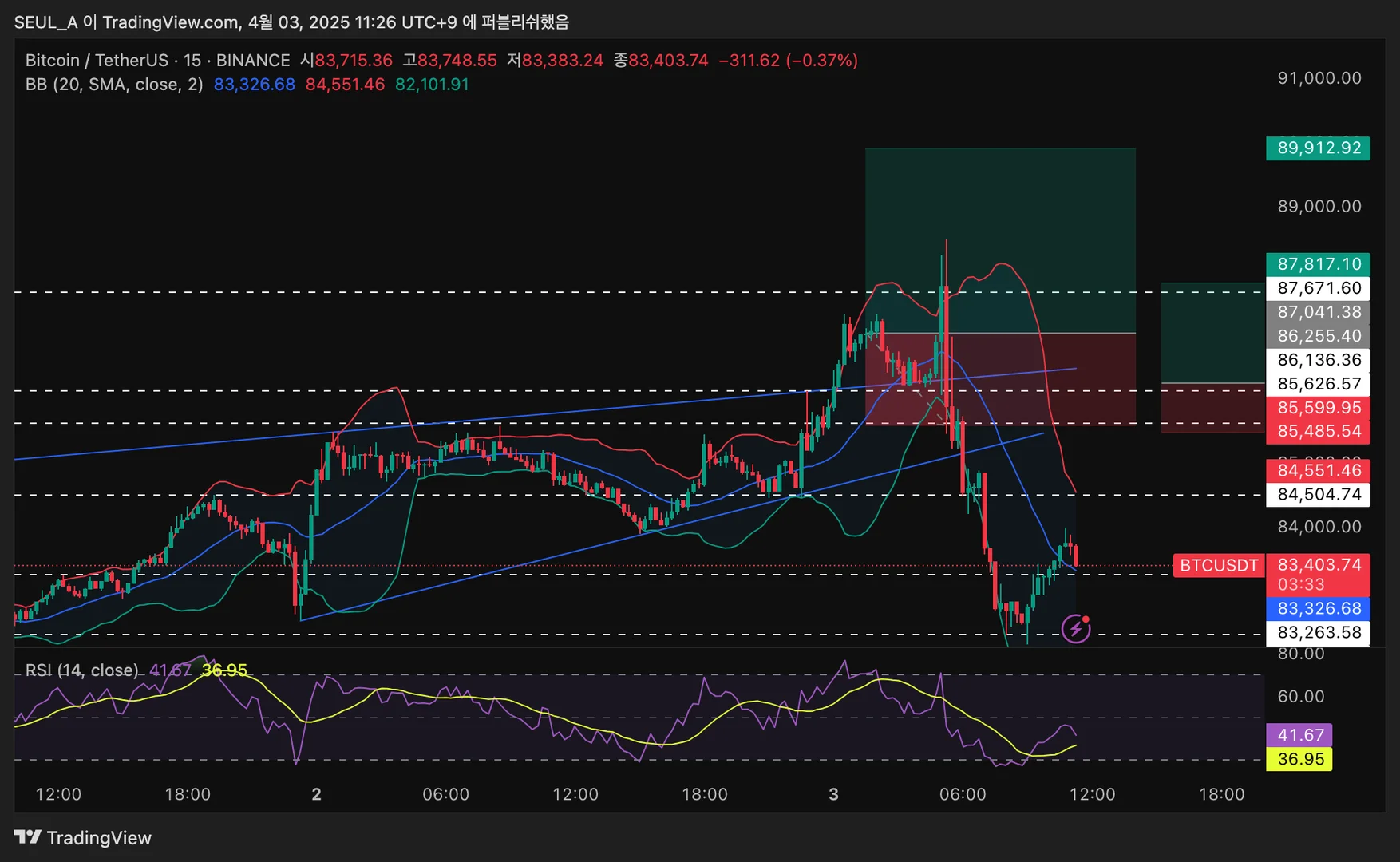This screenshot has height=862, width=1400.
Task: Click the 83,263.58 price axis label
Action: pyautogui.click(x=1319, y=633)
